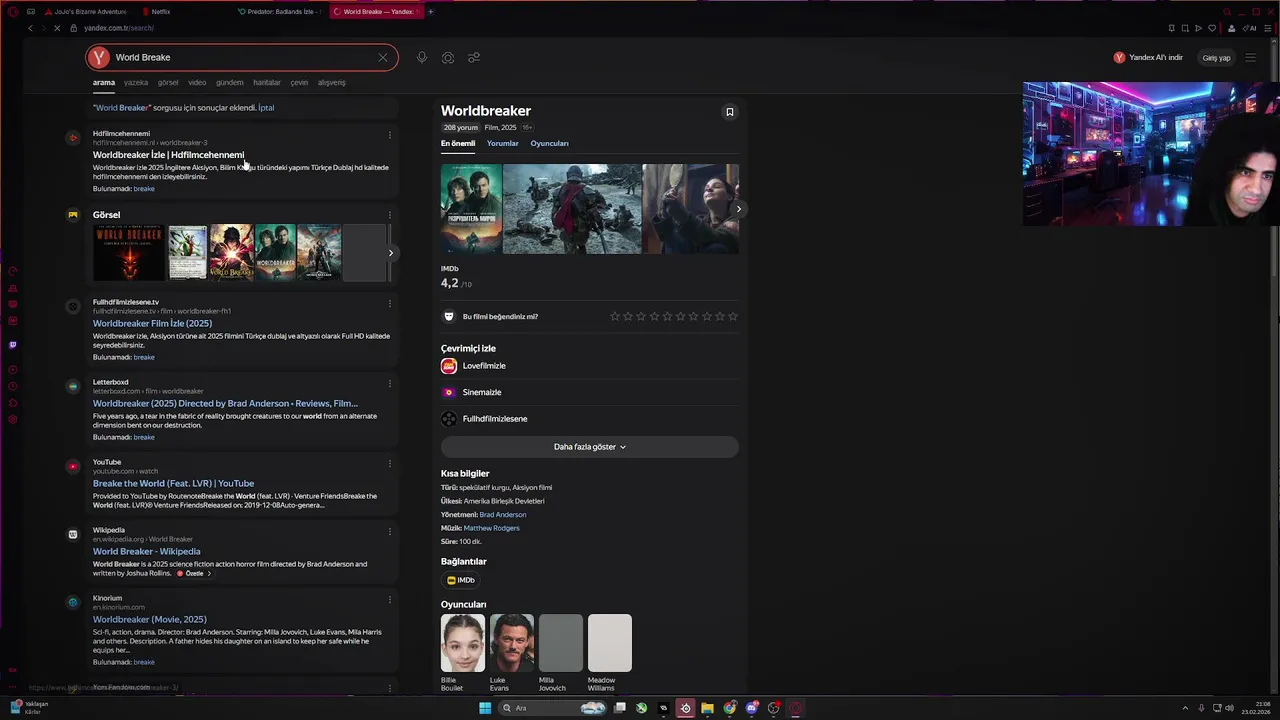
Task: Open more options for Hdfilmcehennemi result
Action: (390, 135)
